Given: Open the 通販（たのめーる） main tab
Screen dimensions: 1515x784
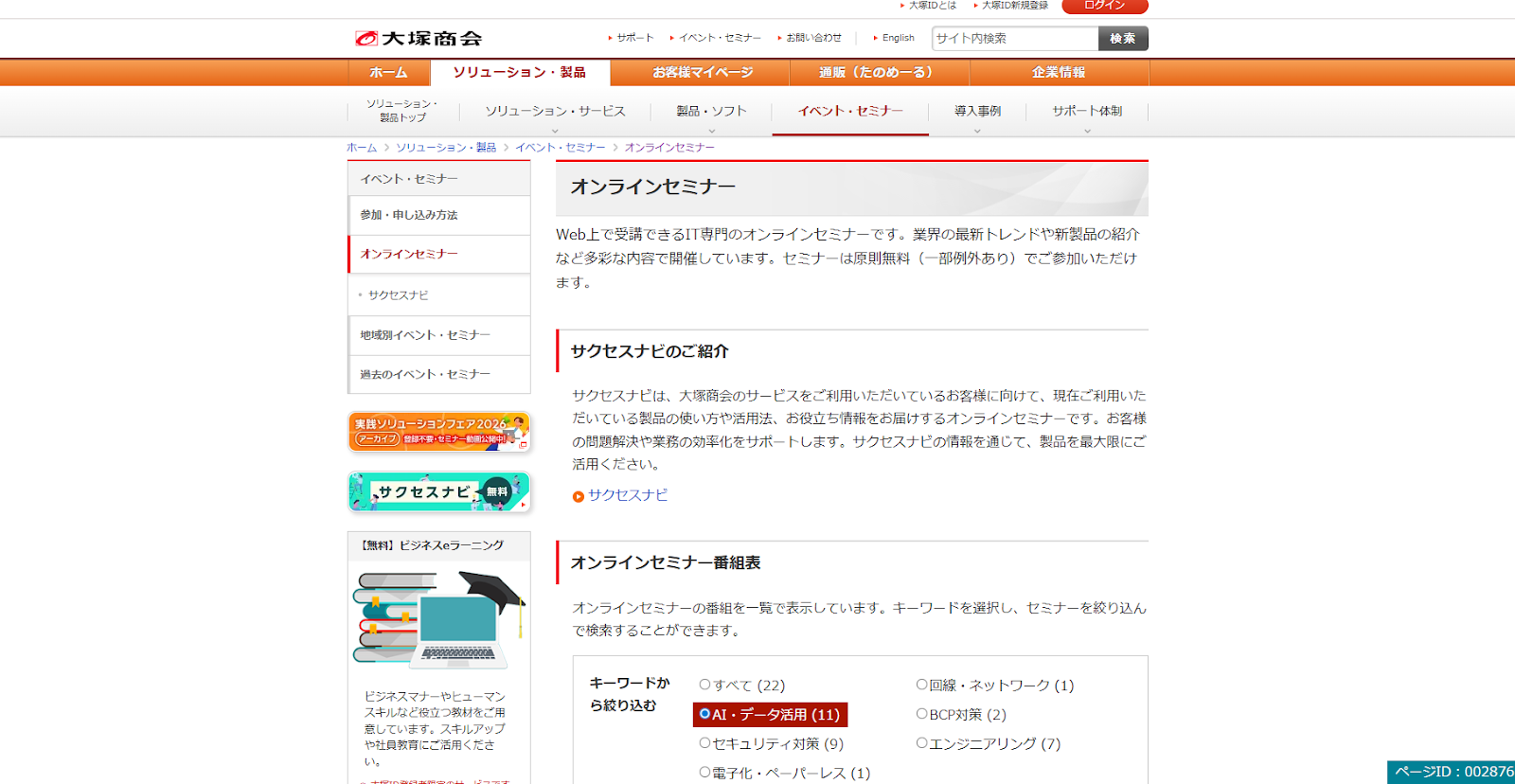Looking at the screenshot, I should pyautogui.click(x=878, y=73).
